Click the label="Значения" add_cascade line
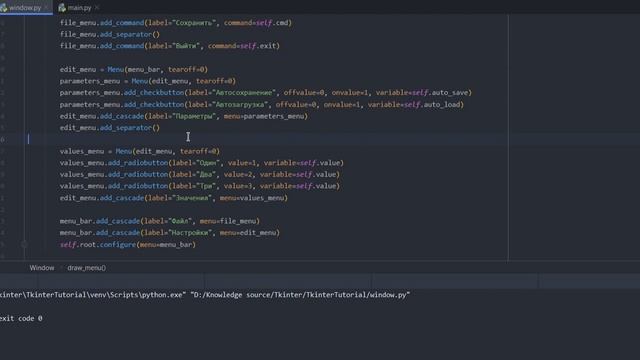This screenshot has height=360, width=640. 173,198
